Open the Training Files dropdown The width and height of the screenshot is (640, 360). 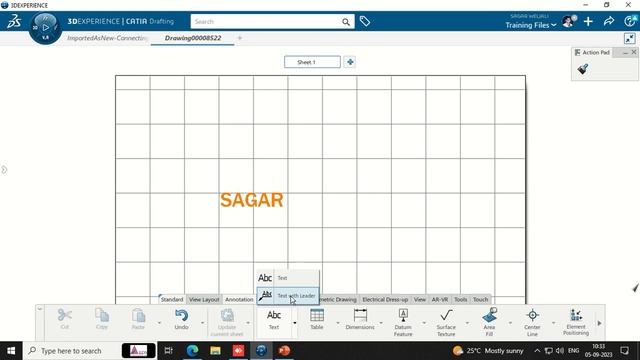click(x=531, y=25)
